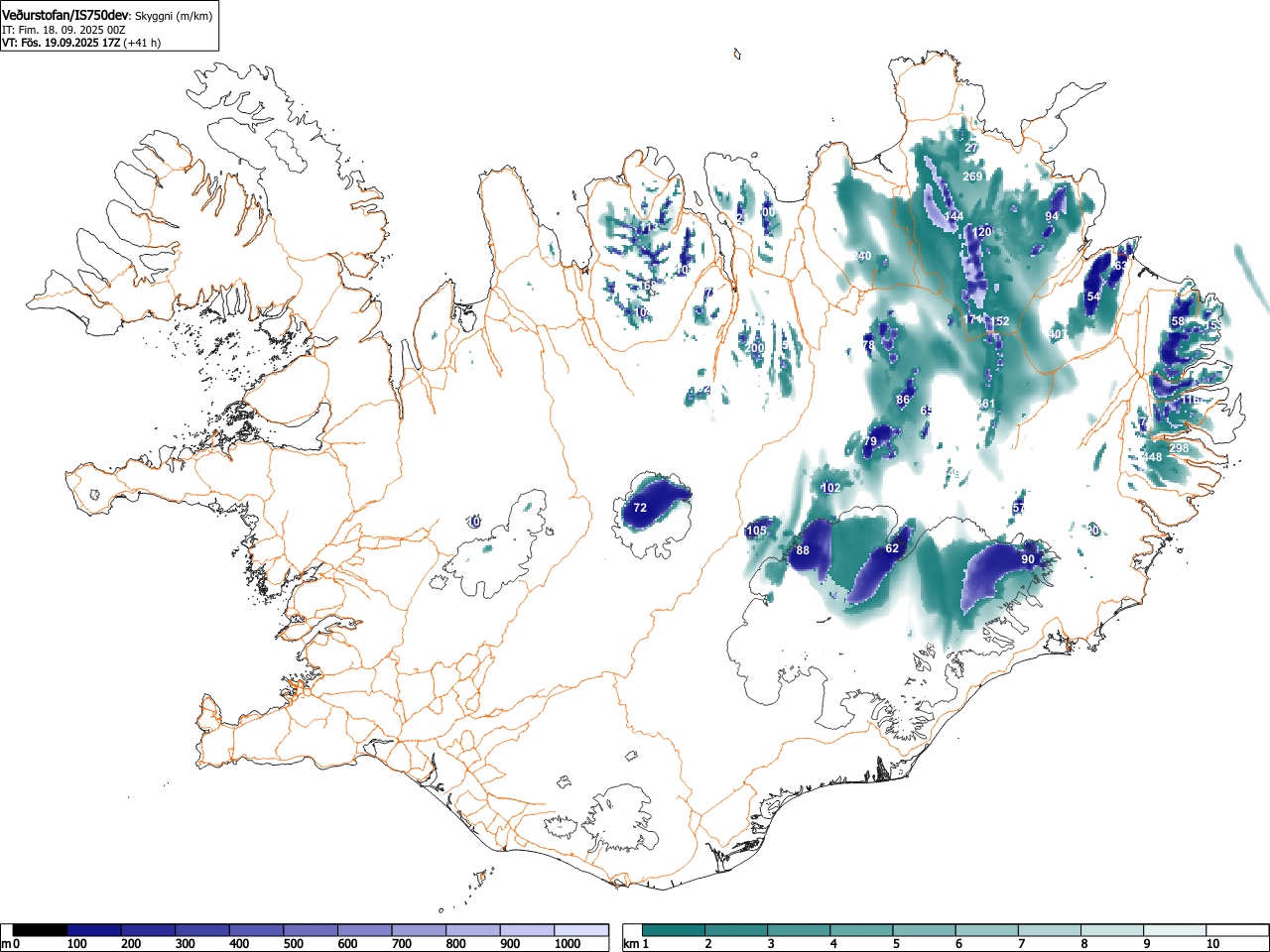Image resolution: width=1270 pixels, height=952 pixels.
Task: Click the 'IT: Fim. 18. 09. 2025 00Z' line
Action: point(63,30)
